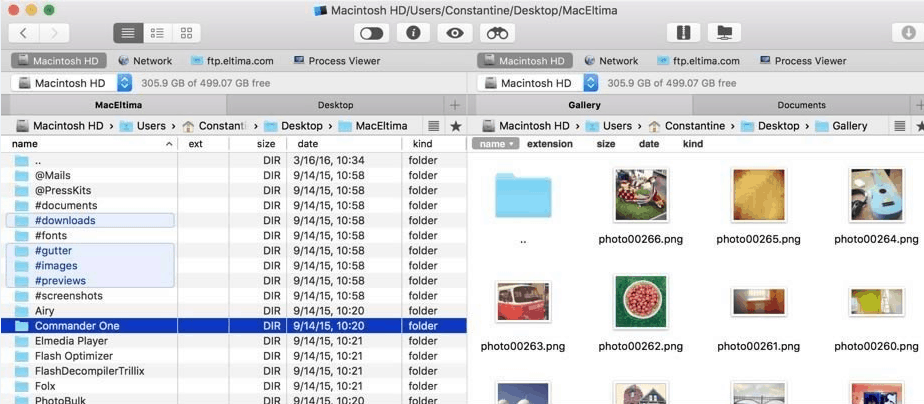Open the connect to server icon

pos(724,33)
